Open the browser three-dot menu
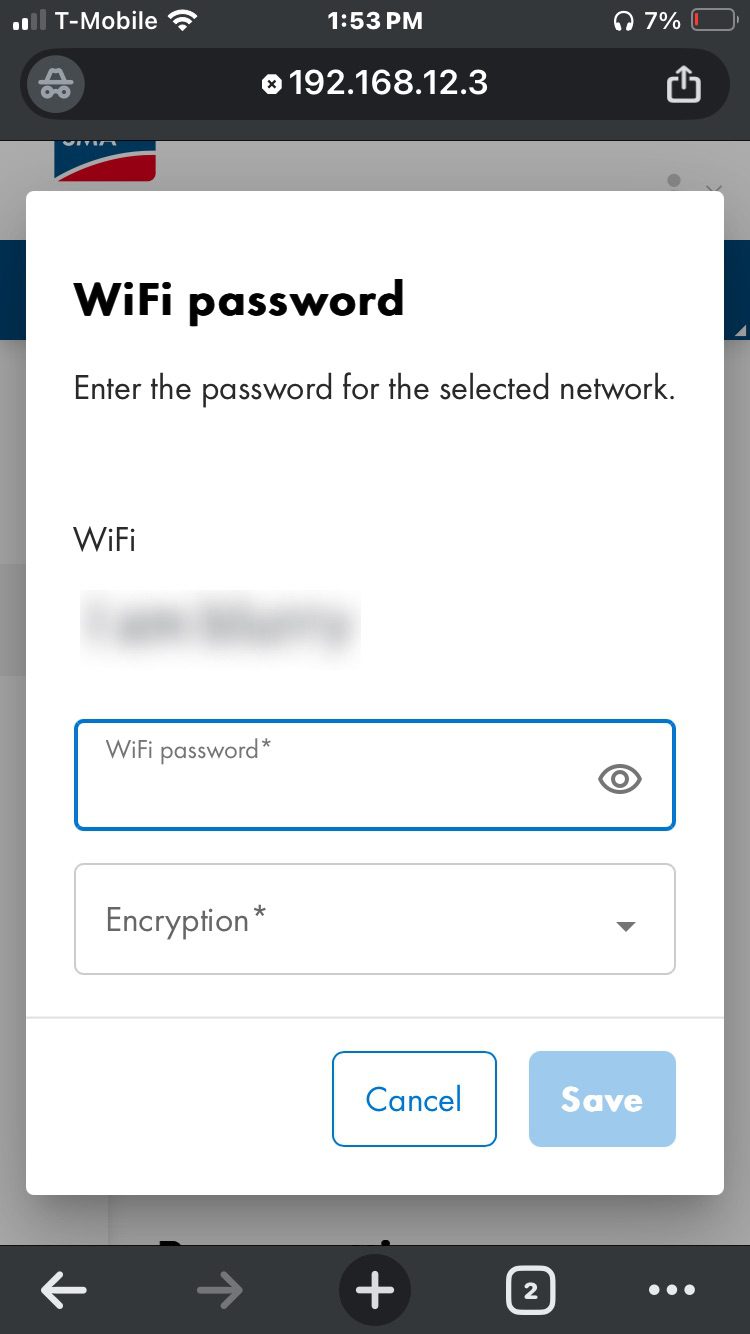This screenshot has height=1334, width=750. (x=671, y=1291)
